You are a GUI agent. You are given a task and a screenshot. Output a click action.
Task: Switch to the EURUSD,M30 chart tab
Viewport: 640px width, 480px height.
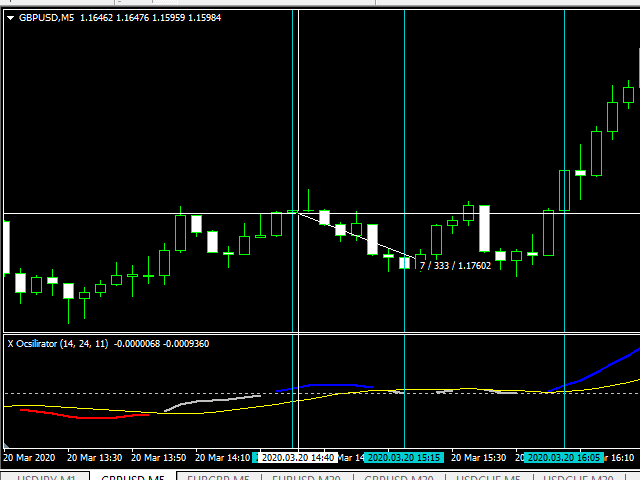point(307,477)
